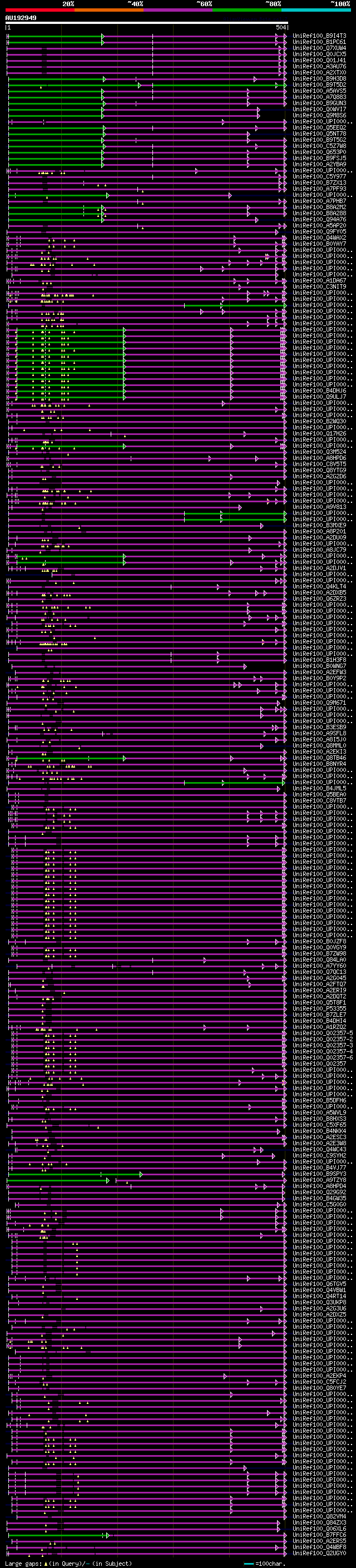Open hit UniRef100_Q5NT78
The width and height of the screenshot is (356, 1568).
(319, 134)
